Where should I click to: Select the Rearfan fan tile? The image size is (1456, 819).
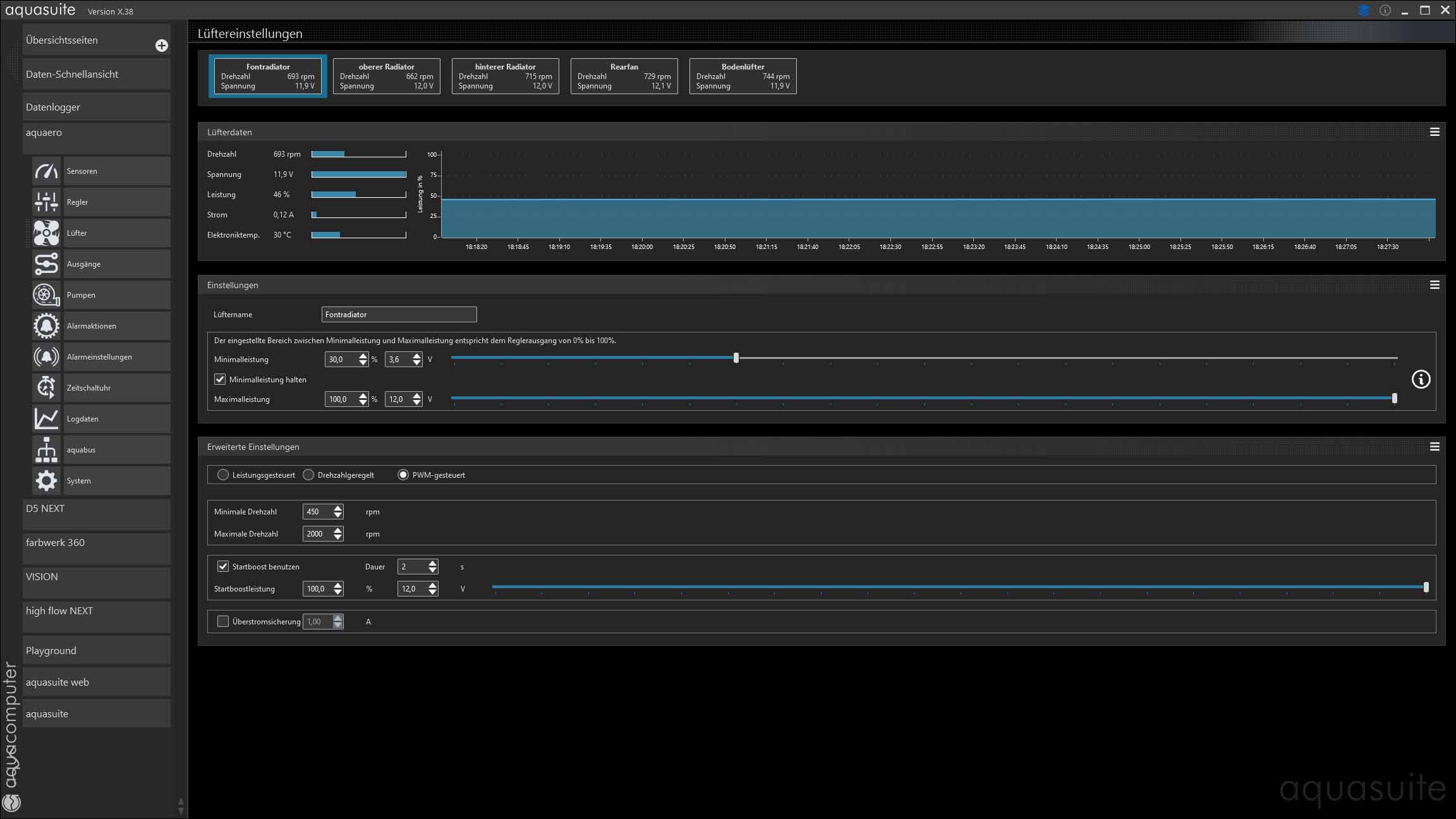coord(624,76)
